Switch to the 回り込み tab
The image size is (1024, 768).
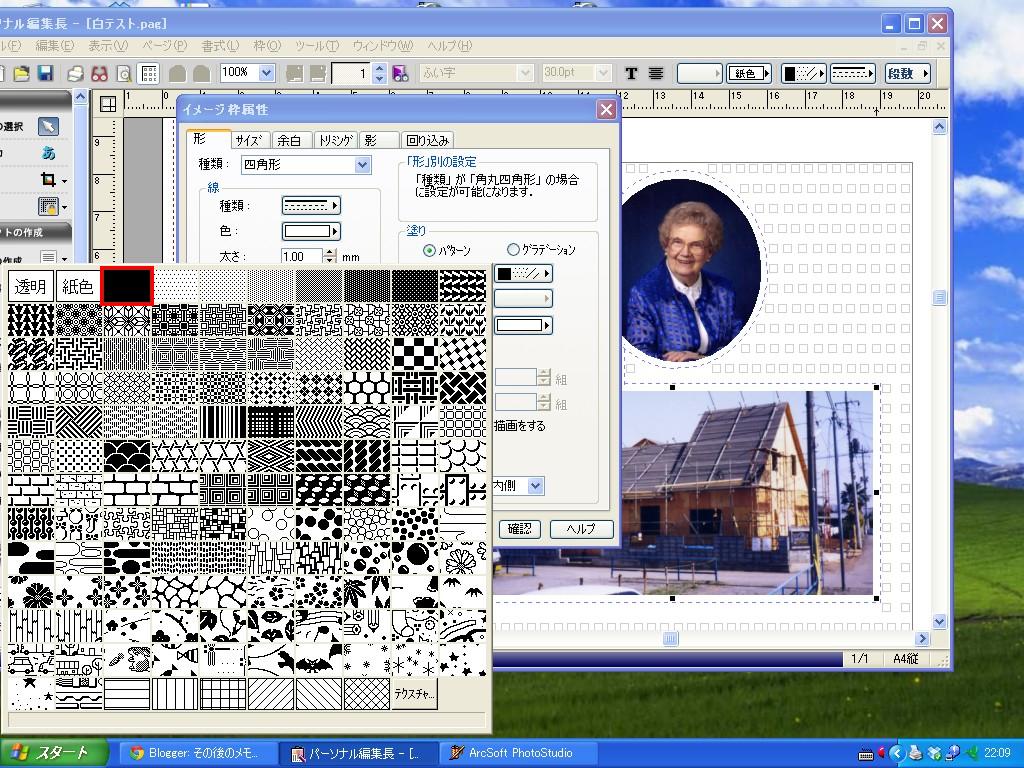pos(427,140)
